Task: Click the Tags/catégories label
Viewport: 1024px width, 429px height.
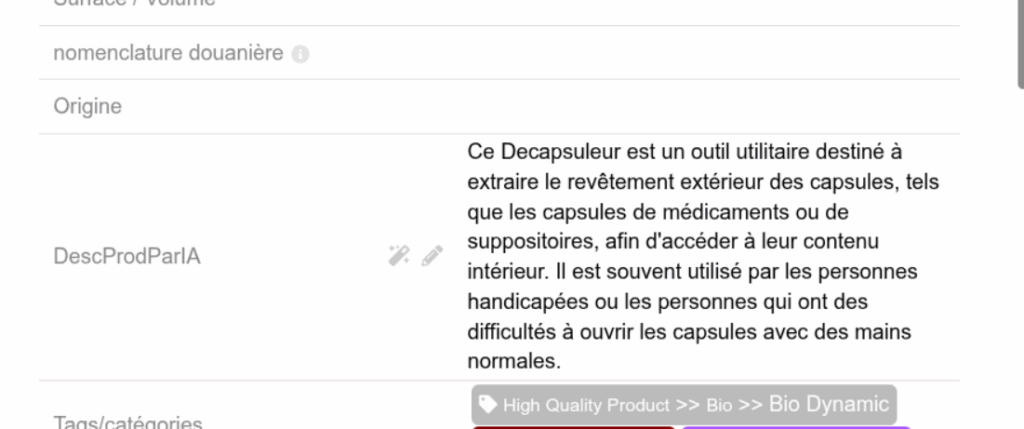Action: [128, 422]
